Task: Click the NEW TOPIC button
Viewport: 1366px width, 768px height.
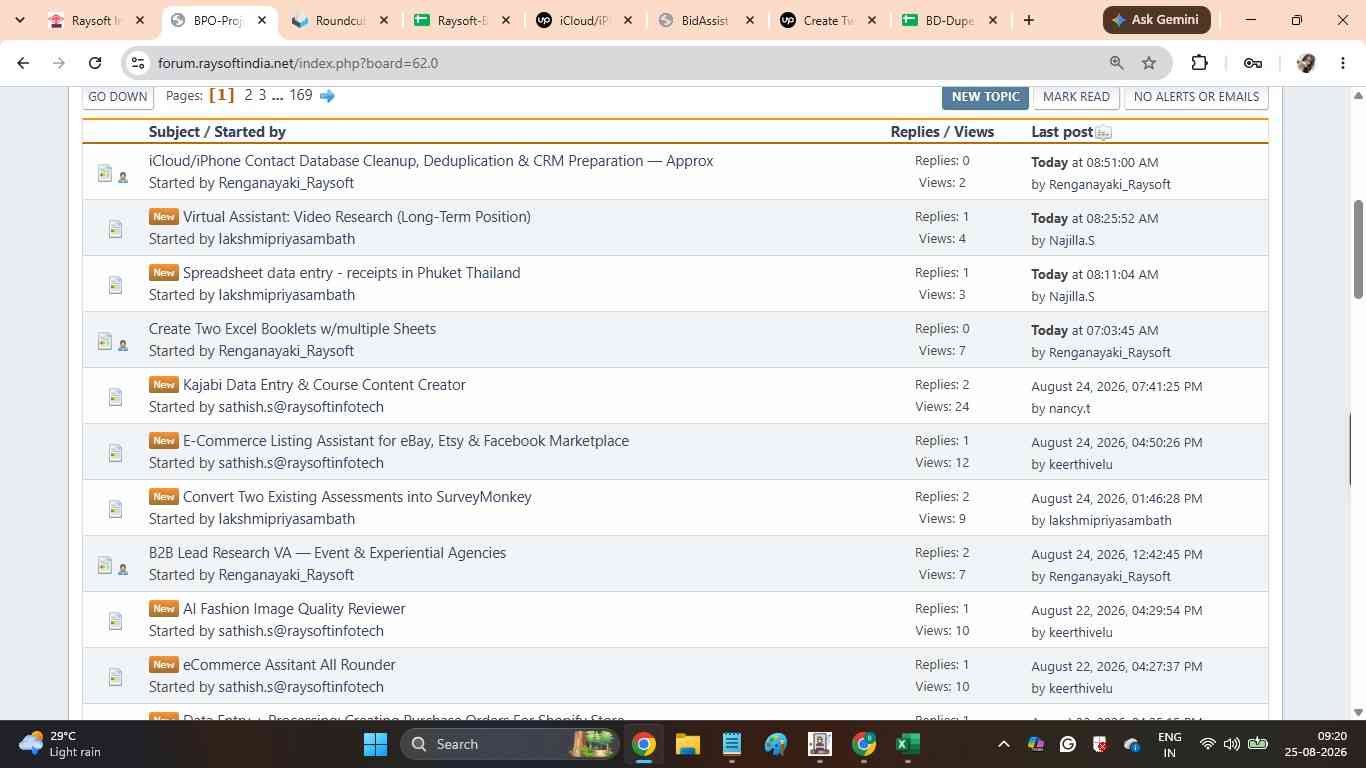Action: [985, 97]
